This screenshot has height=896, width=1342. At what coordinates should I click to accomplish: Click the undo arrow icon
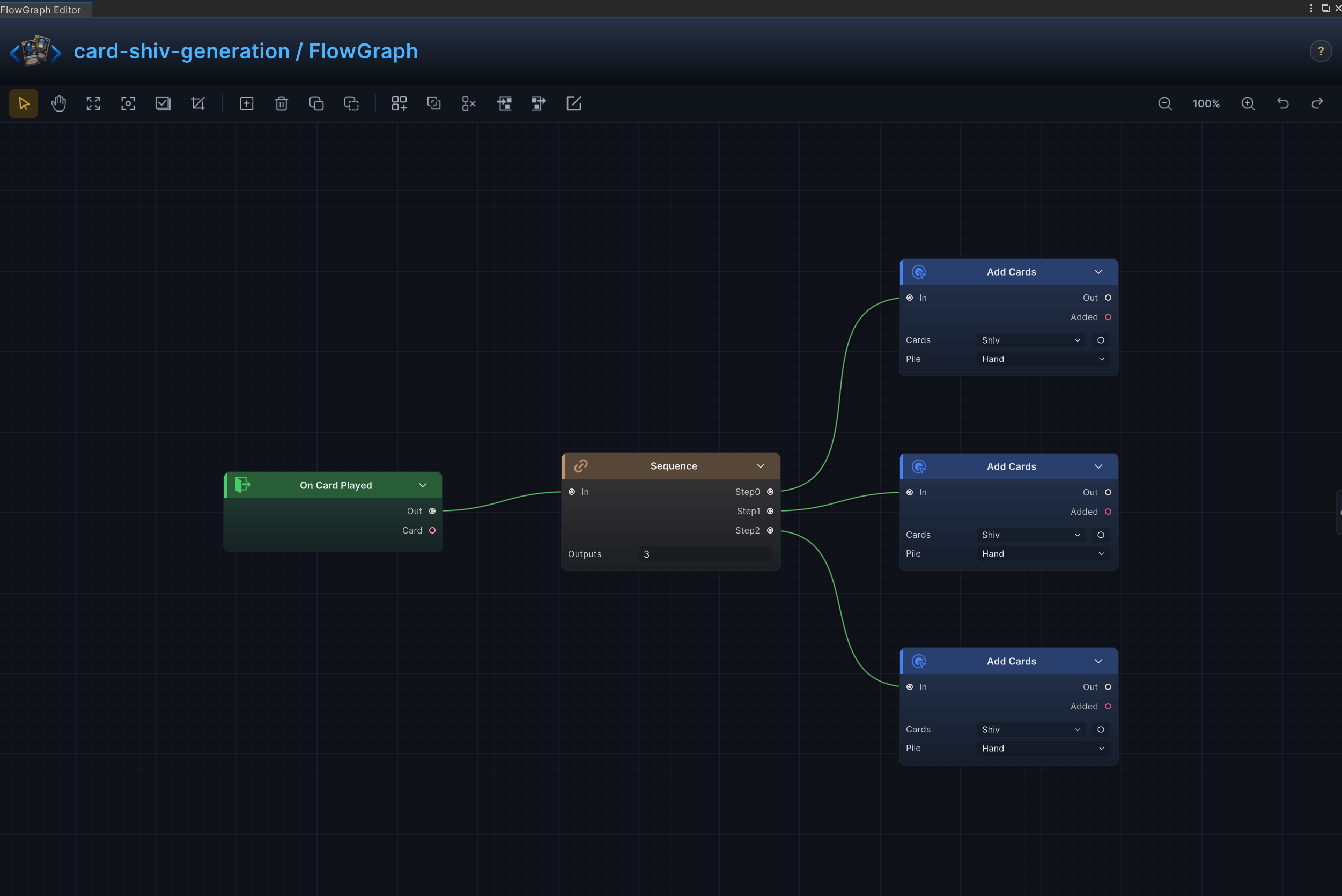tap(1283, 103)
